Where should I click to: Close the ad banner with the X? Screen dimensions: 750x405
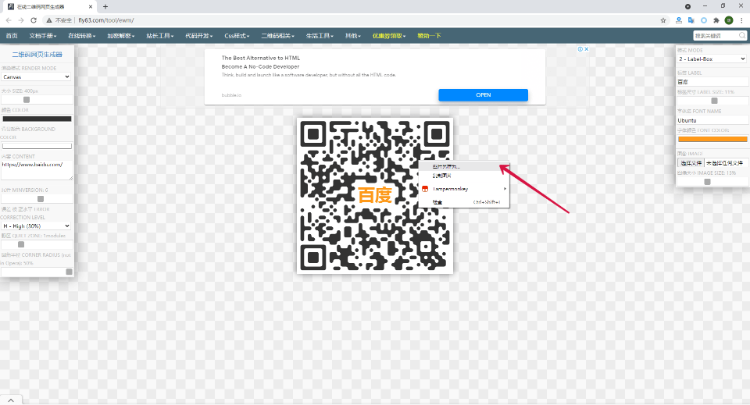[586, 49]
